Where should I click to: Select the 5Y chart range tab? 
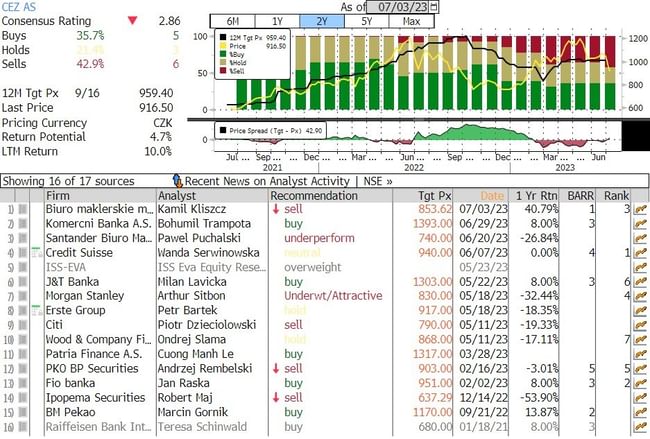(x=367, y=20)
